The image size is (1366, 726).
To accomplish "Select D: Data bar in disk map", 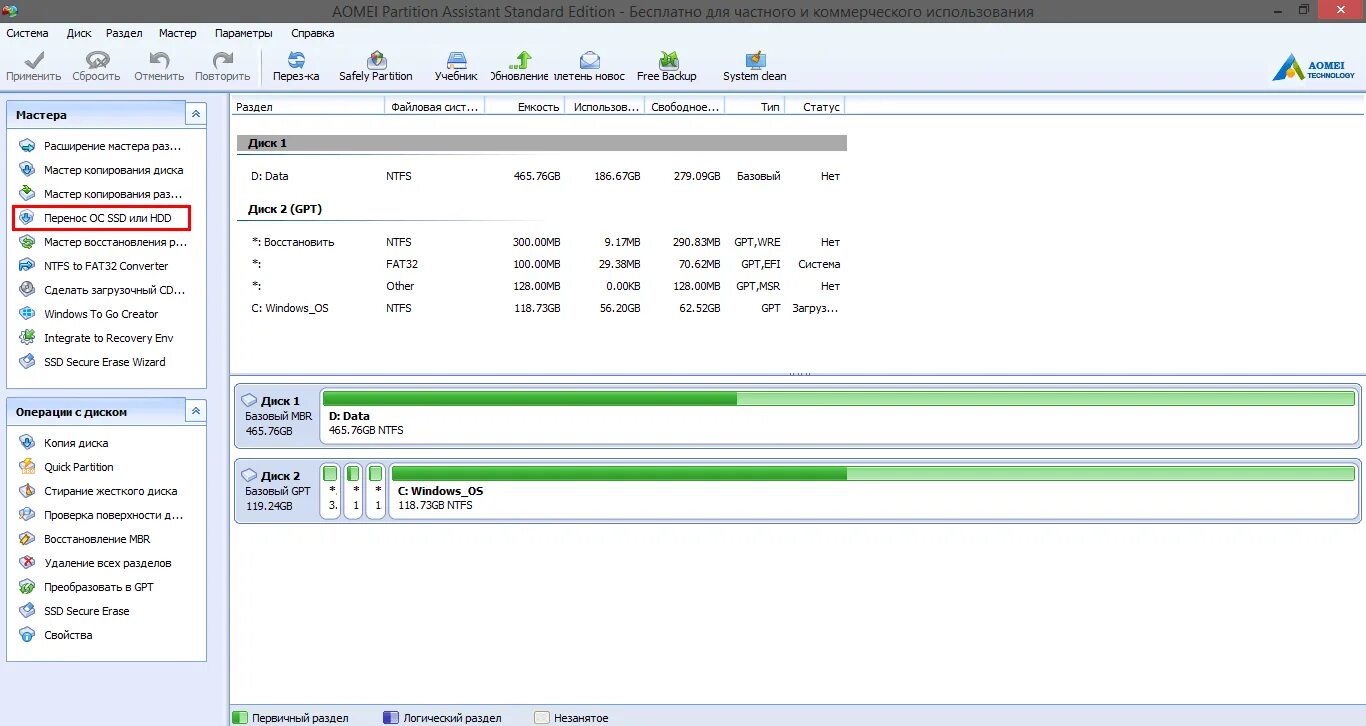I will [x=838, y=415].
